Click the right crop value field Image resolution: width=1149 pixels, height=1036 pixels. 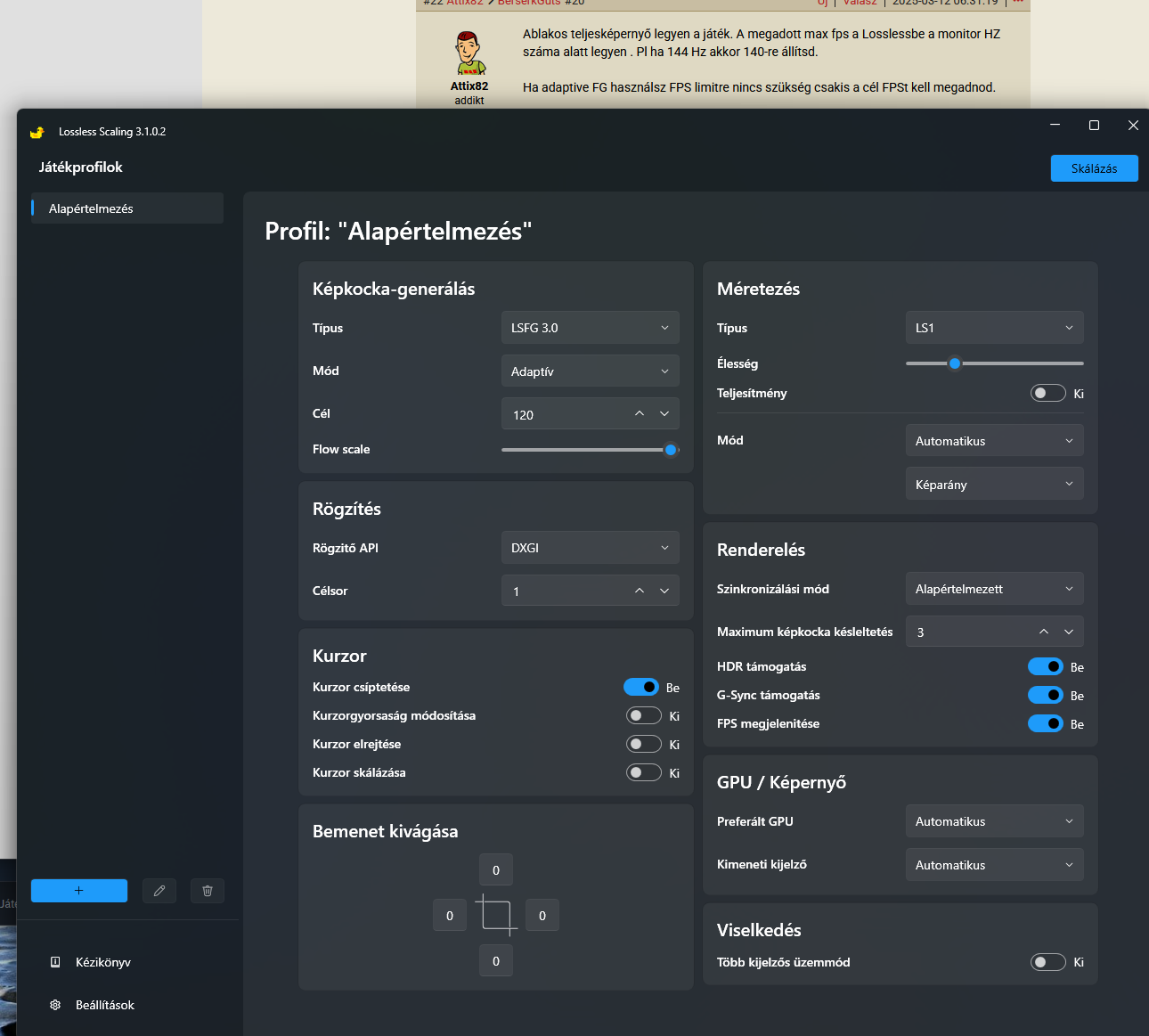[x=542, y=916]
